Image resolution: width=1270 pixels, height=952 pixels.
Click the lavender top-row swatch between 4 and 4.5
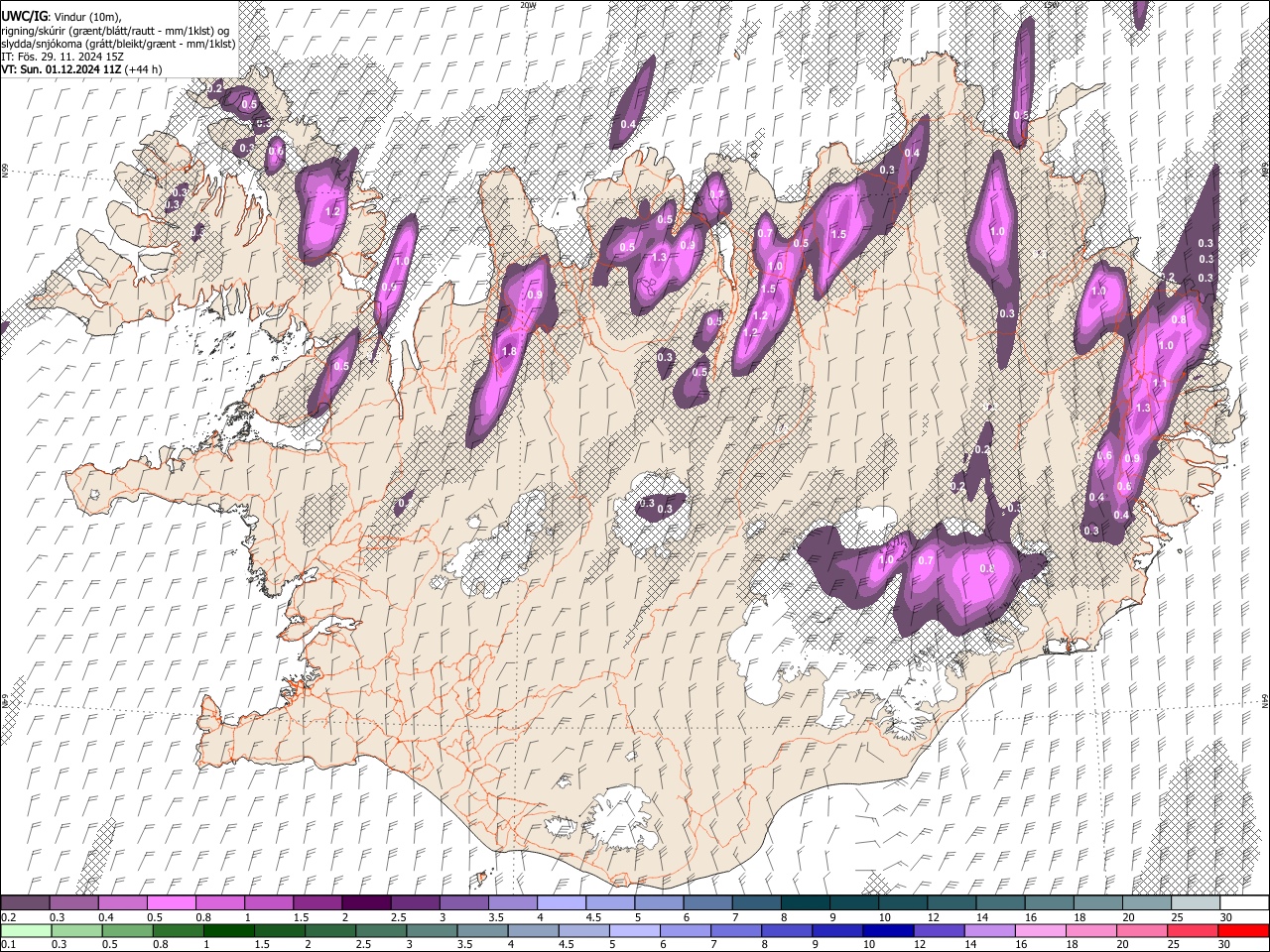click(562, 902)
